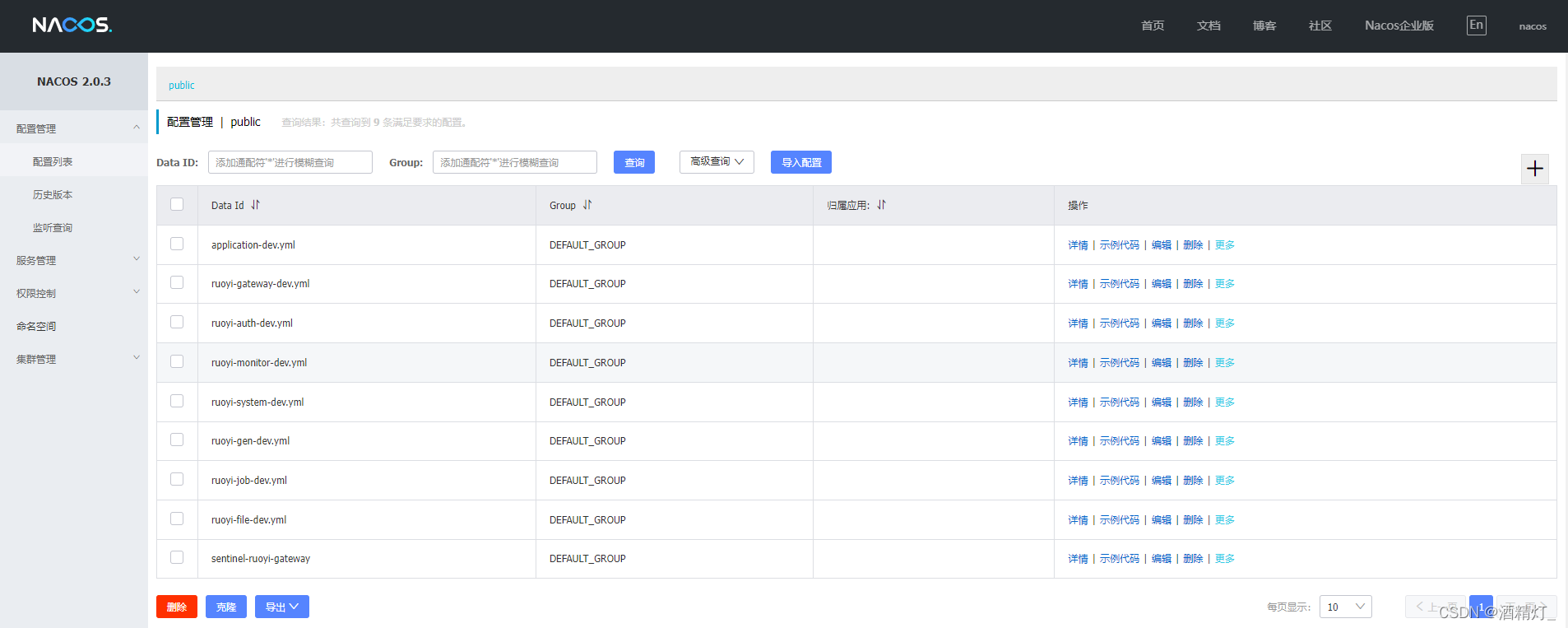Open 示例代码 for ruoyi-gateway-dev.yml

1120,284
